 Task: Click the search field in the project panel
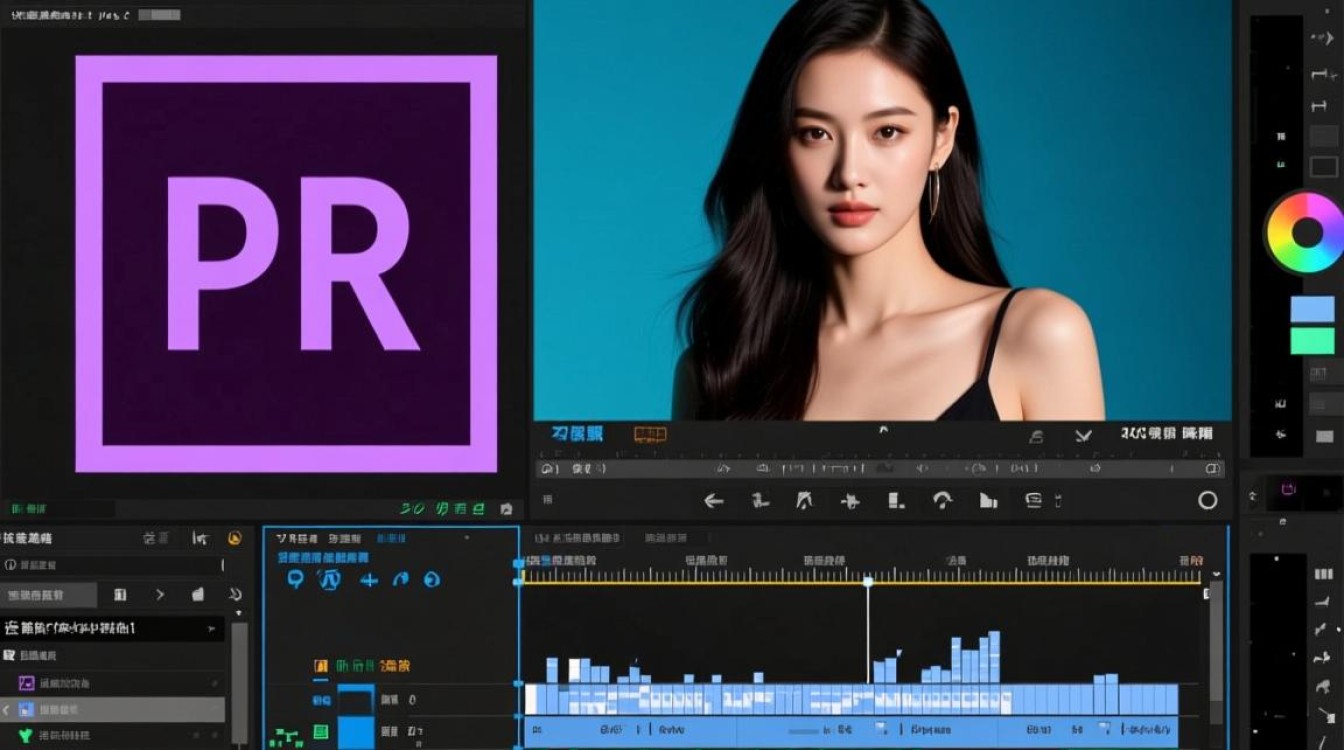coord(113,565)
